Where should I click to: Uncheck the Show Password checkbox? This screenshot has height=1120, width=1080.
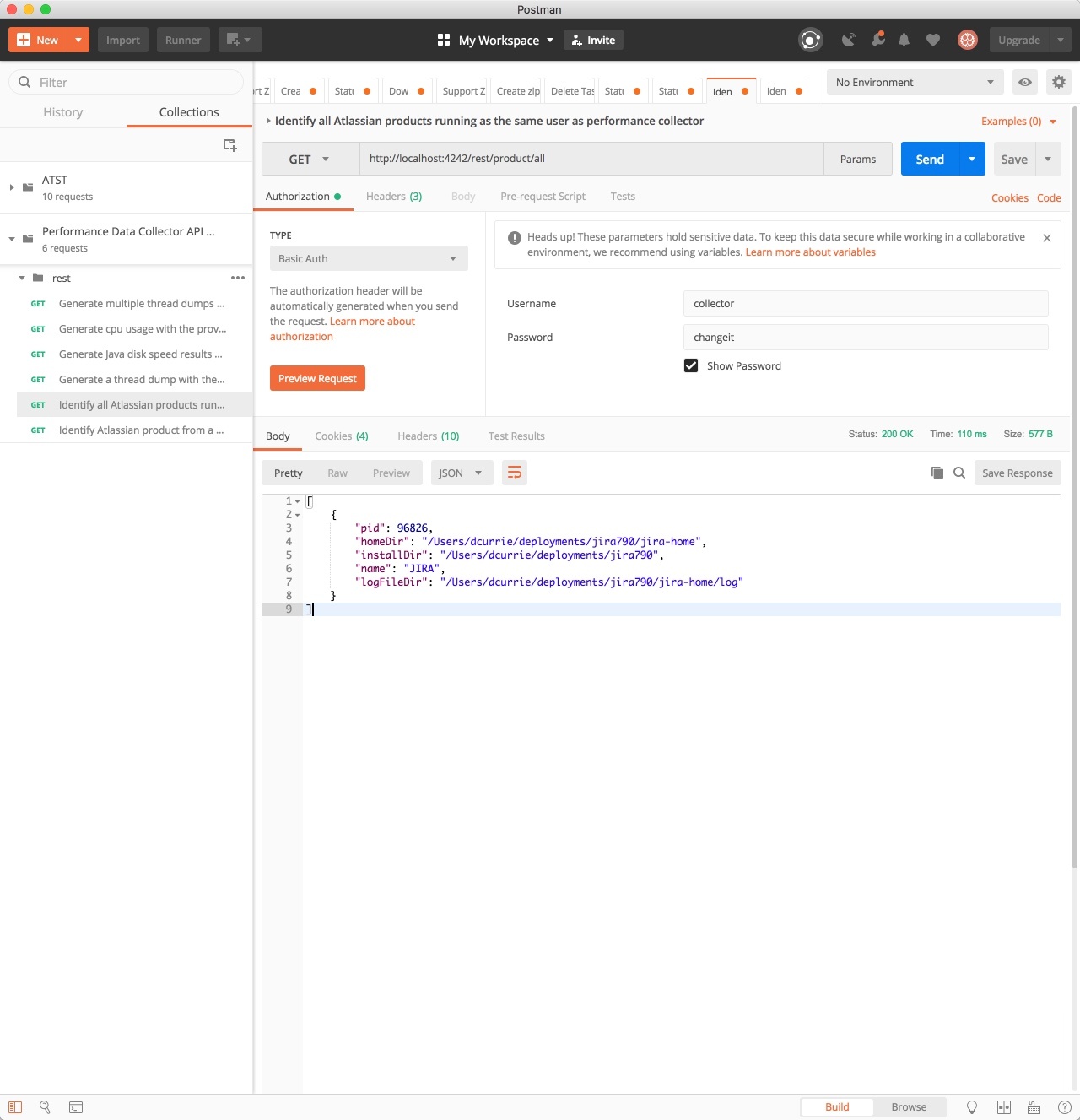point(691,365)
